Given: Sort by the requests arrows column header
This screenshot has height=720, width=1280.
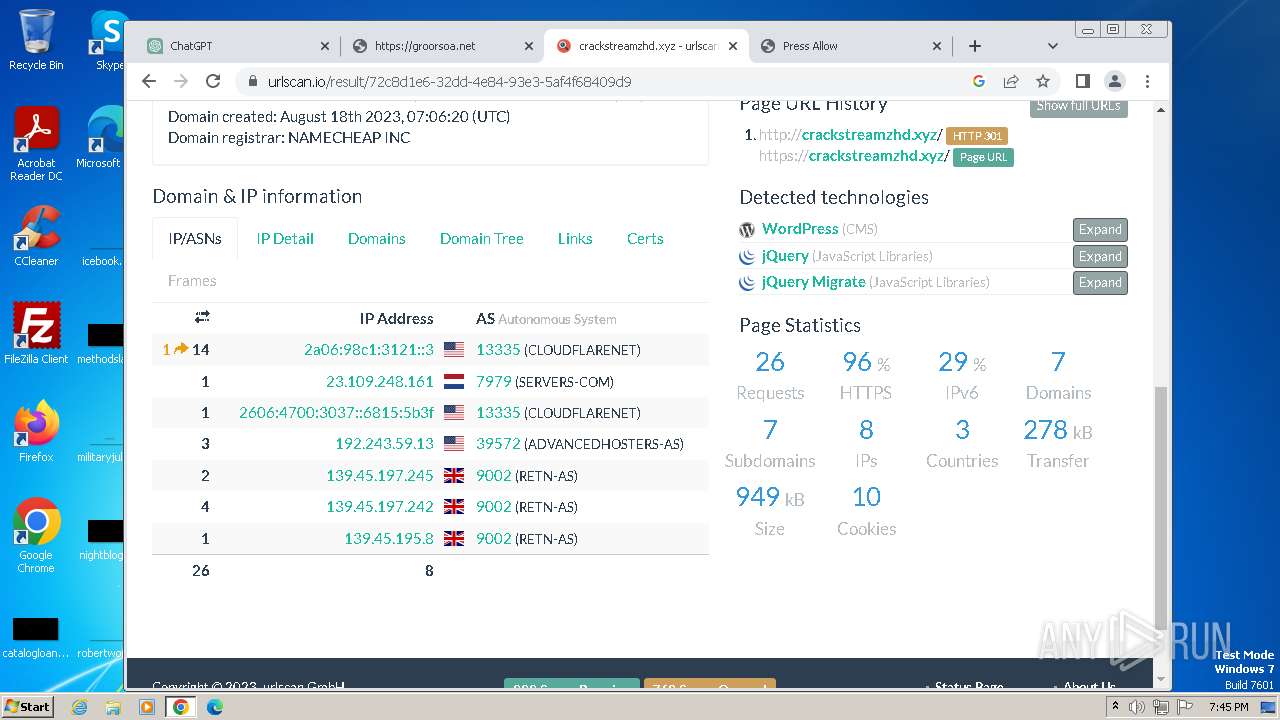Looking at the screenshot, I should pos(202,317).
